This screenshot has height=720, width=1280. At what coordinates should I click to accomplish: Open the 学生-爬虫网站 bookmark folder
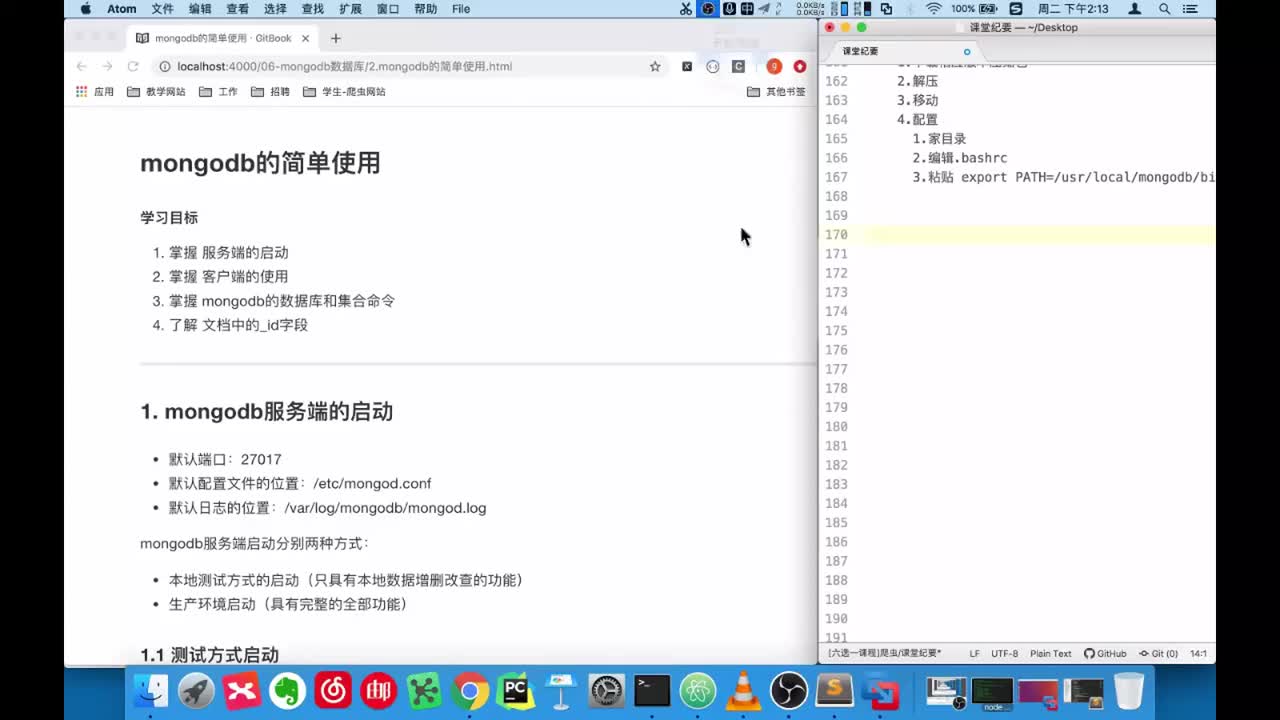[x=345, y=91]
